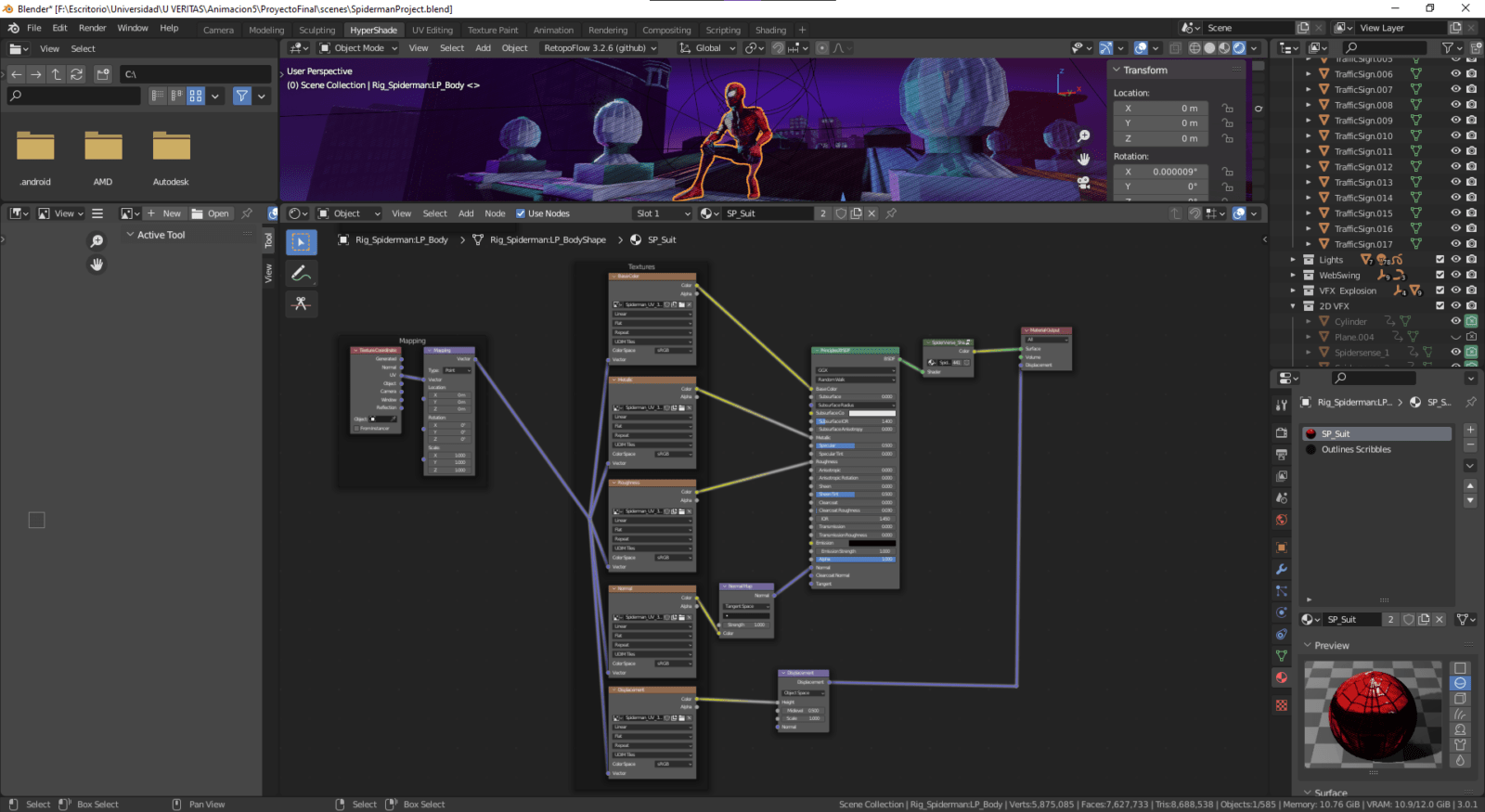Open the World properties tab
1485x812 pixels.
[1282, 520]
